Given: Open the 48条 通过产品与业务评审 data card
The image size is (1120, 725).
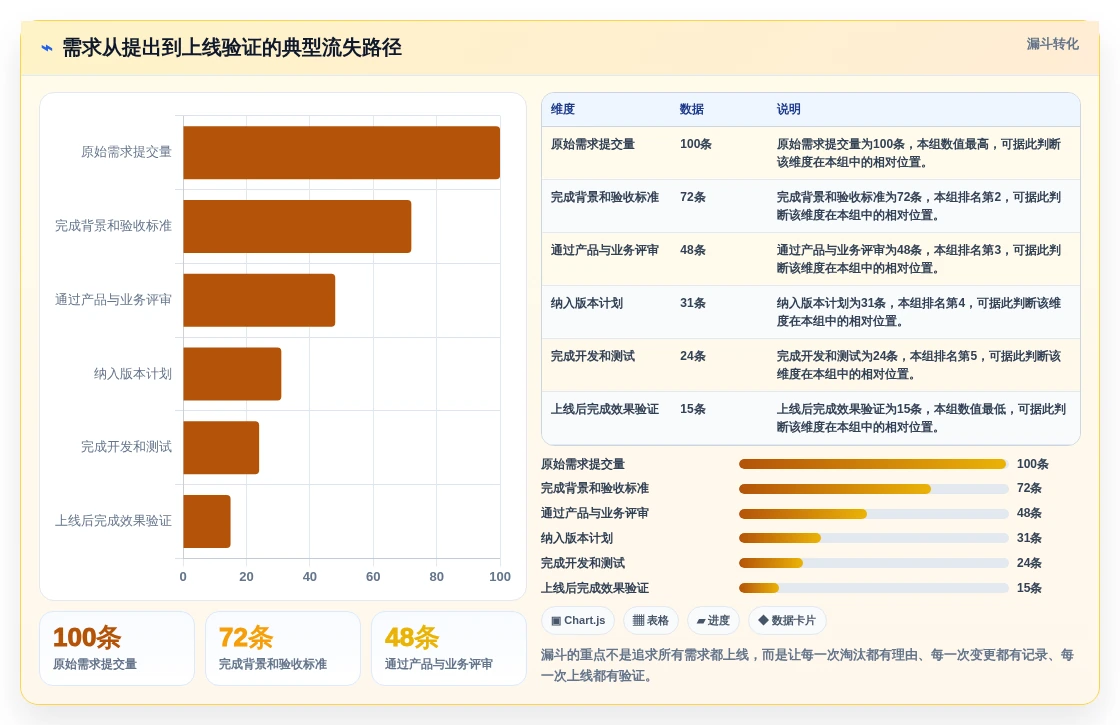Looking at the screenshot, I should coord(449,649).
